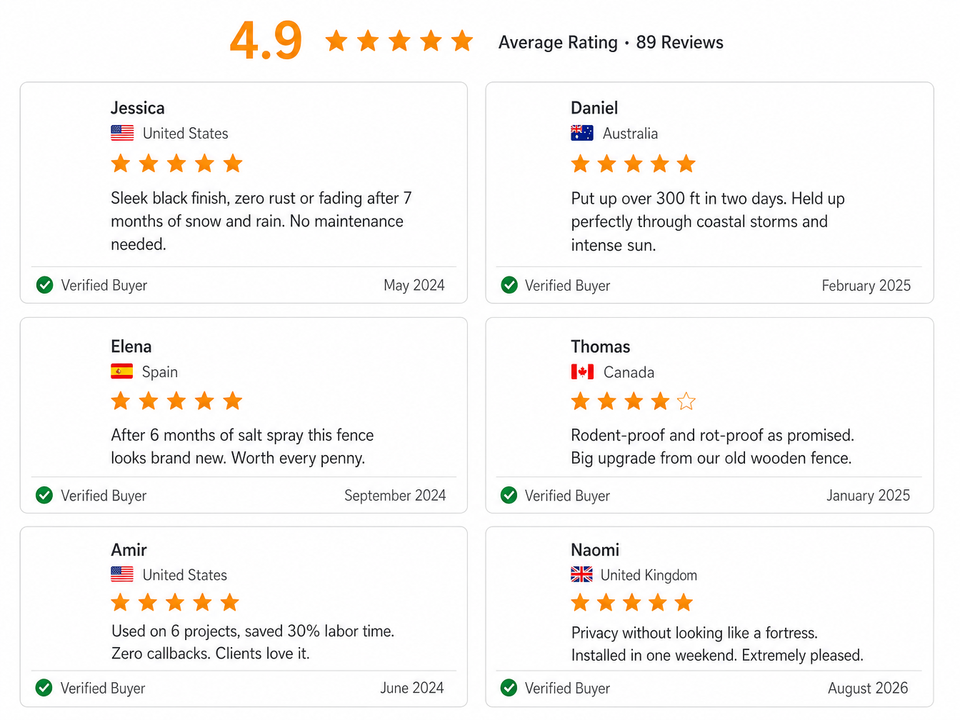
Task: Click the empty fifth star in Thomas's rating
Action: coord(686,402)
